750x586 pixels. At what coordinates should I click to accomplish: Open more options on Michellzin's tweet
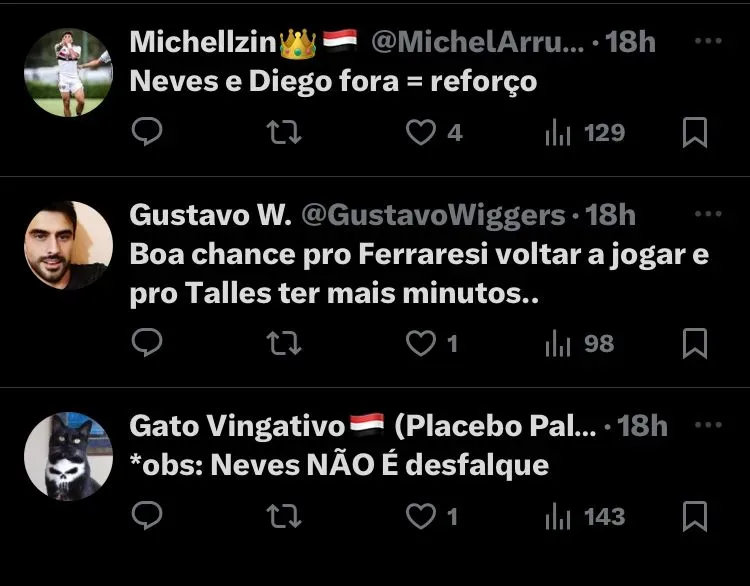pyautogui.click(x=708, y=41)
